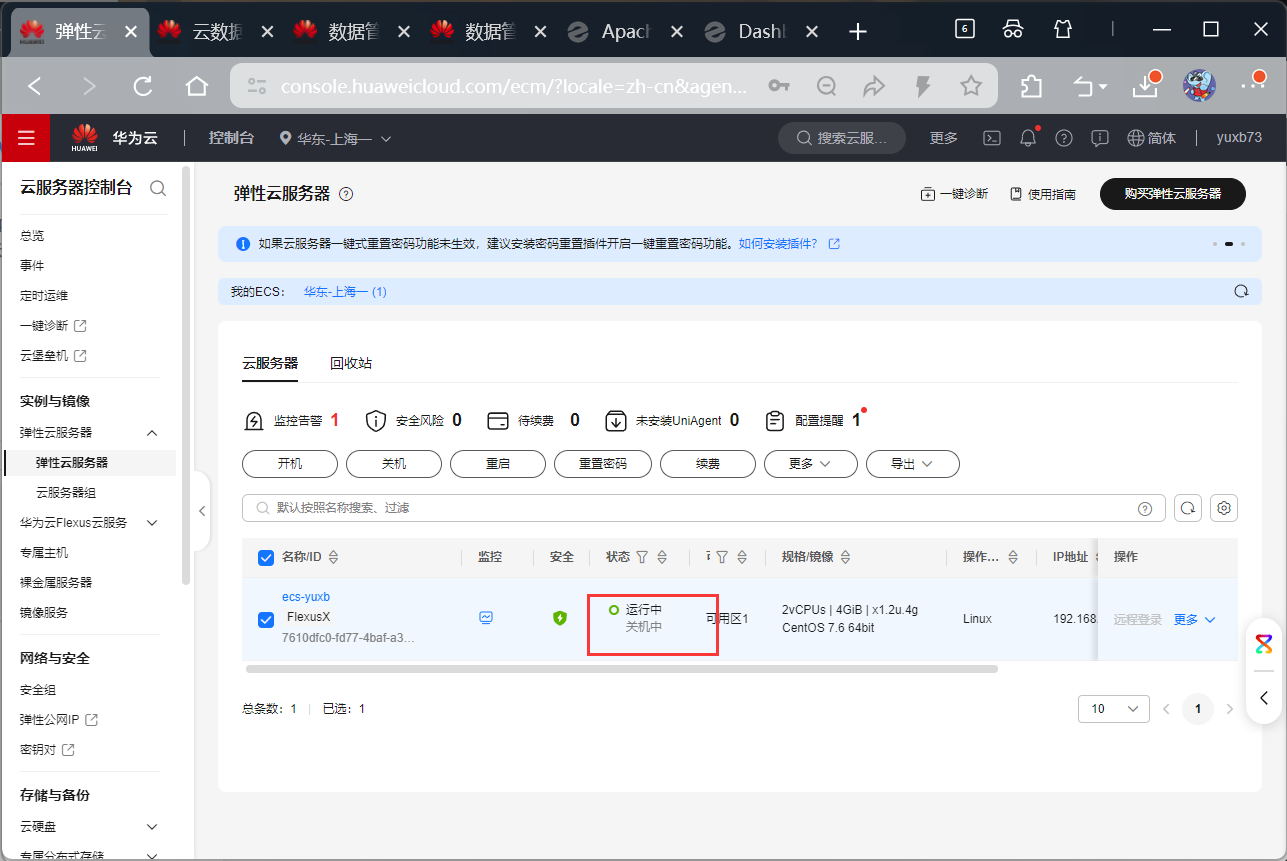1287x861 pixels.
Task: Open user account yuxb73 menu
Action: click(1239, 138)
